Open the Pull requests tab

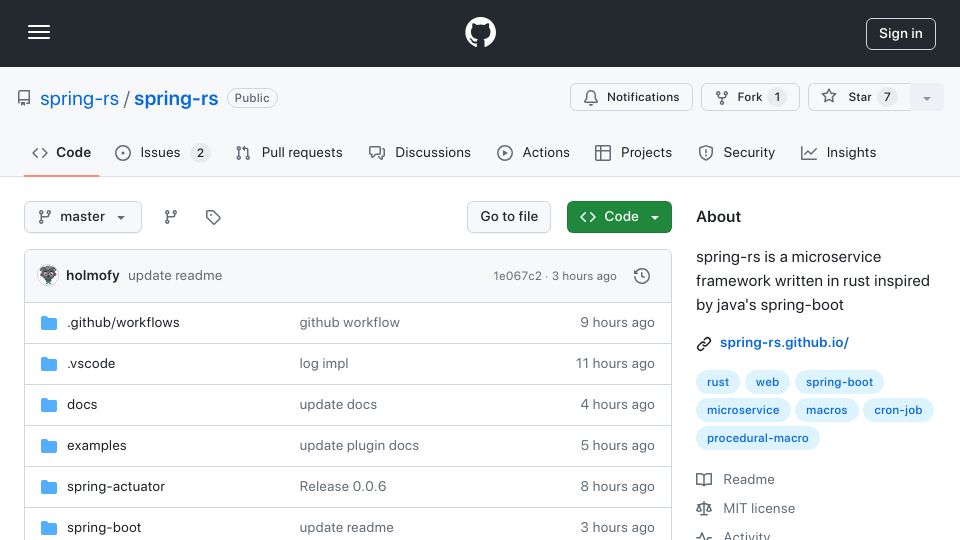[x=289, y=152]
